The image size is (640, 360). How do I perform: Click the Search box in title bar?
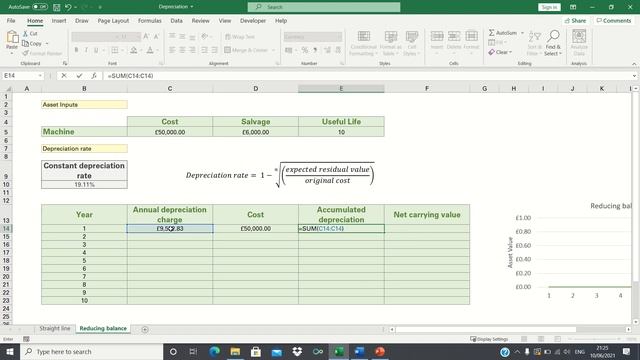(324, 7)
